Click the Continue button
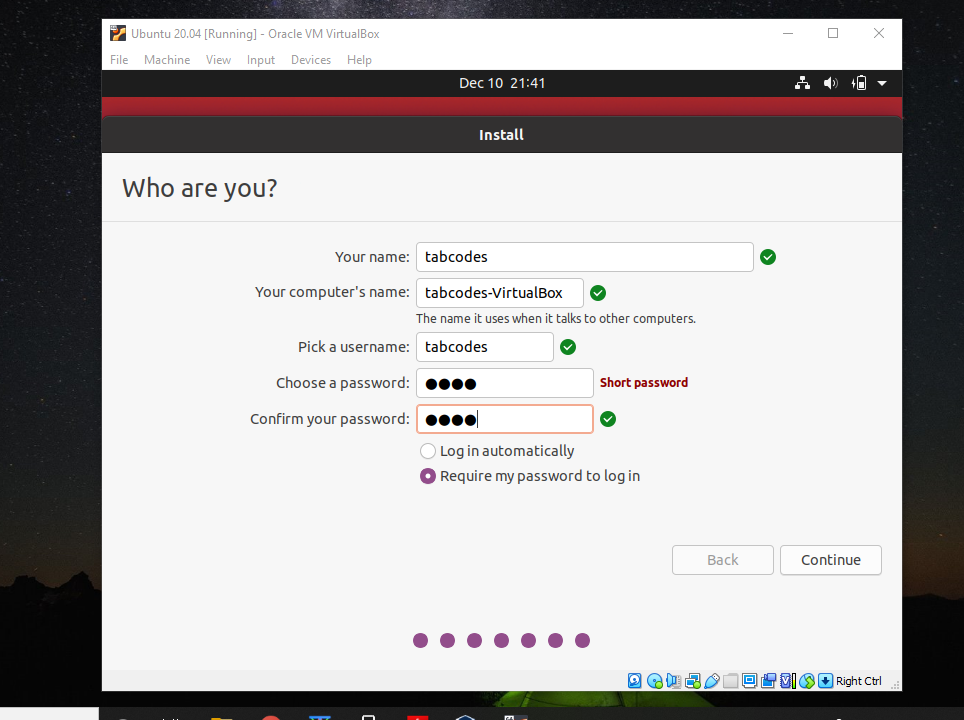Image resolution: width=964 pixels, height=720 pixels. click(x=830, y=560)
